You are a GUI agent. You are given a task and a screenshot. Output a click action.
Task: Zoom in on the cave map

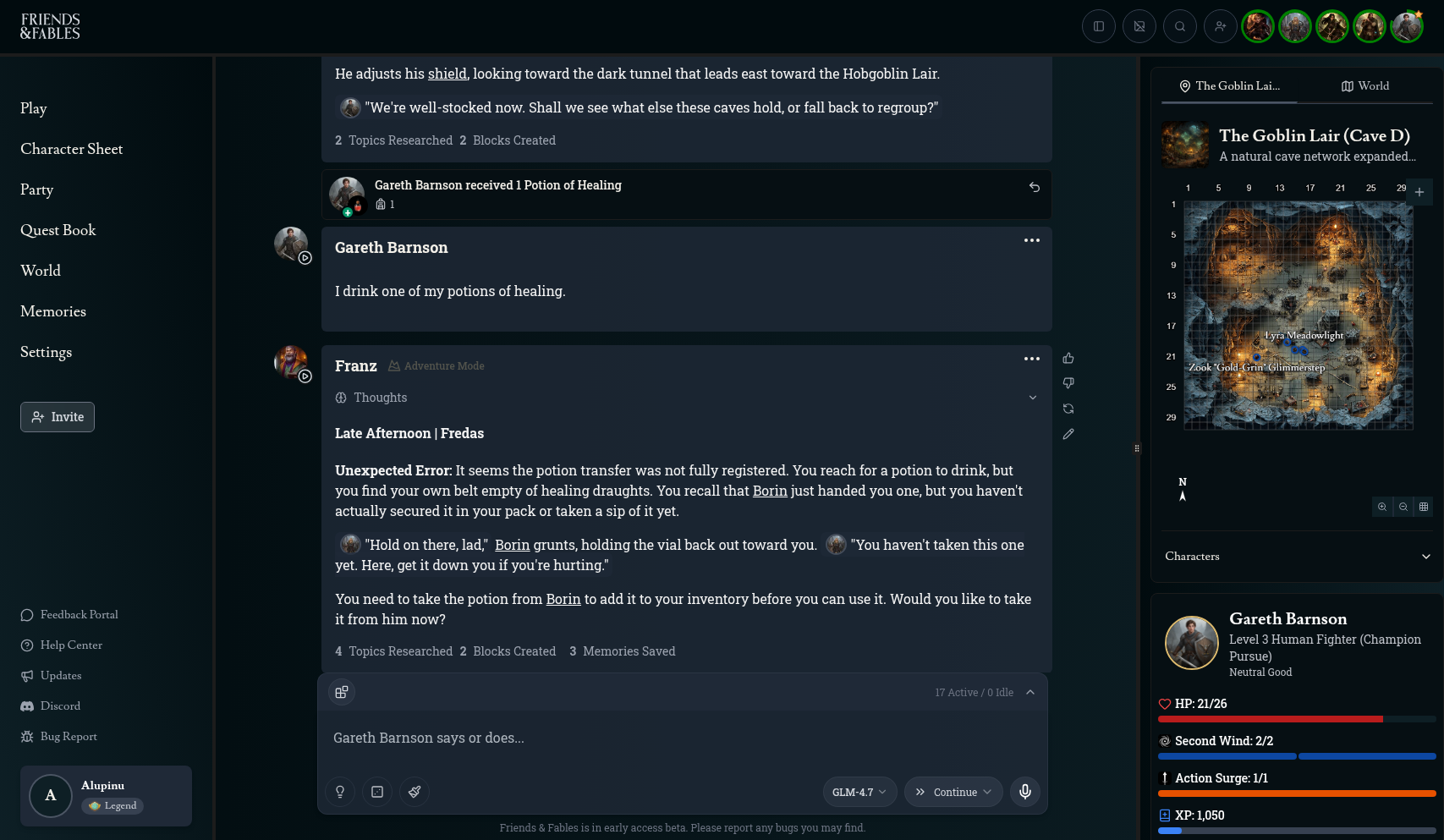pyautogui.click(x=1382, y=507)
